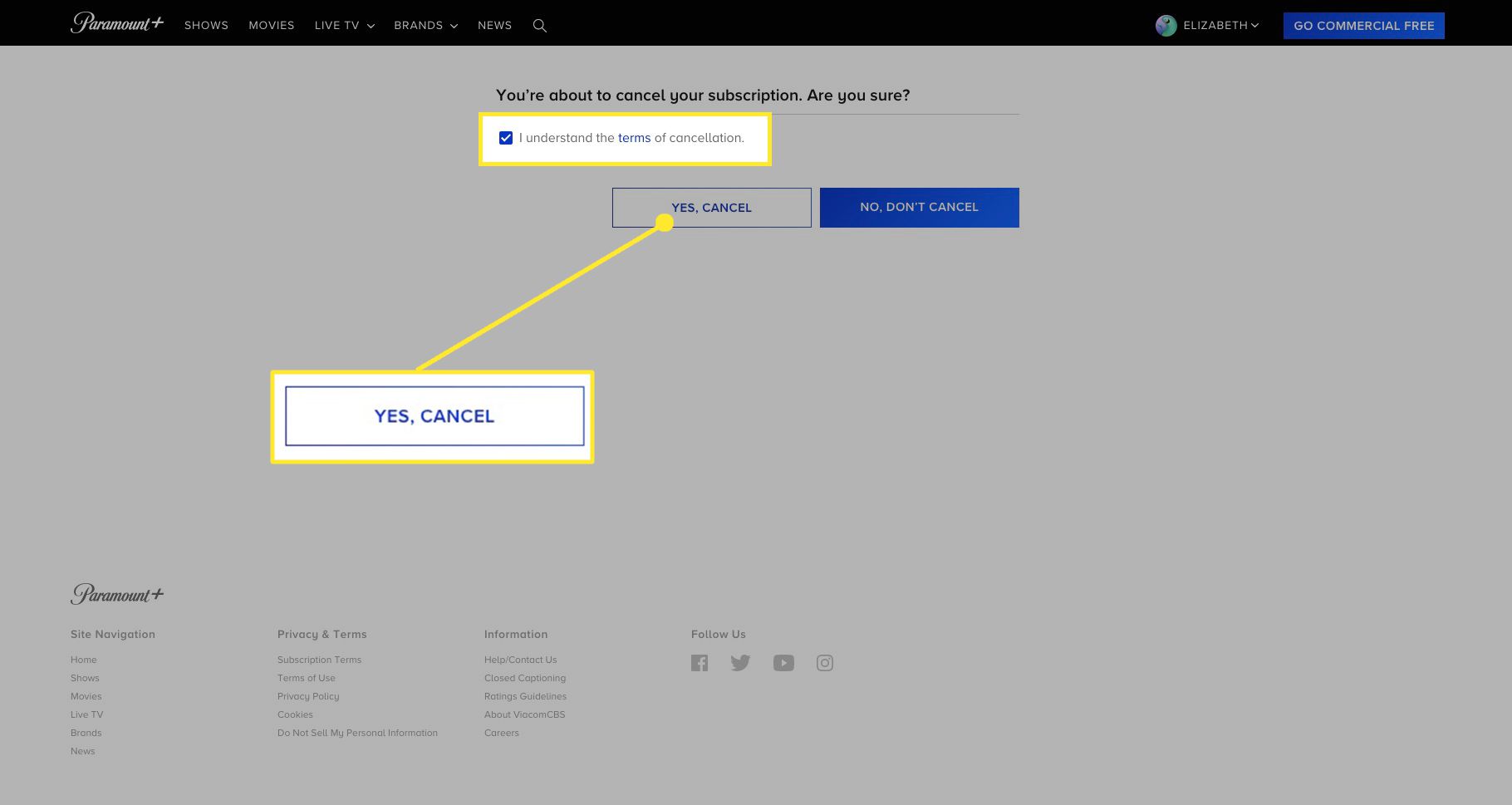Open the footer News link
The image size is (1512, 805).
click(83, 751)
